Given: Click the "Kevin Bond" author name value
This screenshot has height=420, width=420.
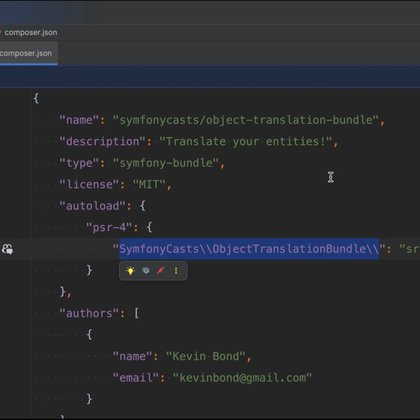Looking at the screenshot, I should coord(206,356).
